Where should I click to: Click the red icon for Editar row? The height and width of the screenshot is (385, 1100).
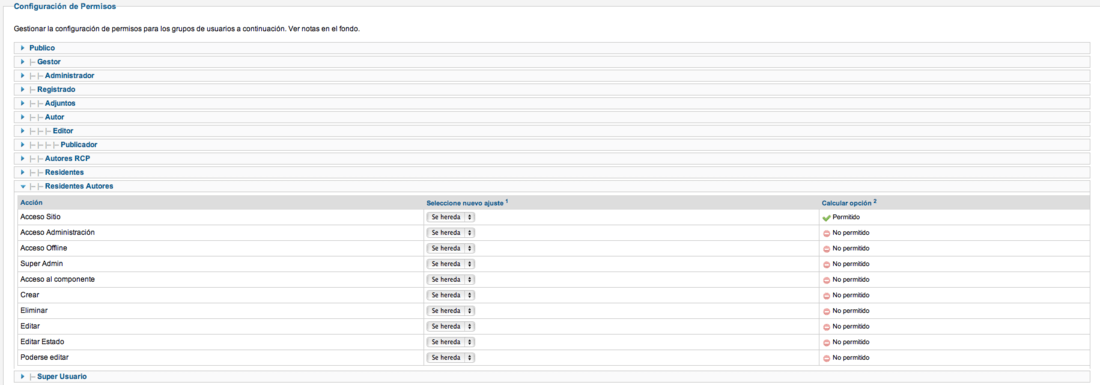coord(826,327)
